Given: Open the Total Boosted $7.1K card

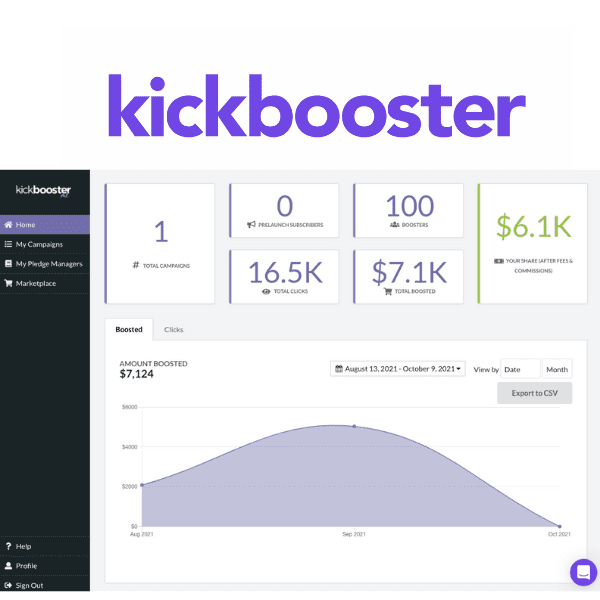Looking at the screenshot, I should click(408, 276).
